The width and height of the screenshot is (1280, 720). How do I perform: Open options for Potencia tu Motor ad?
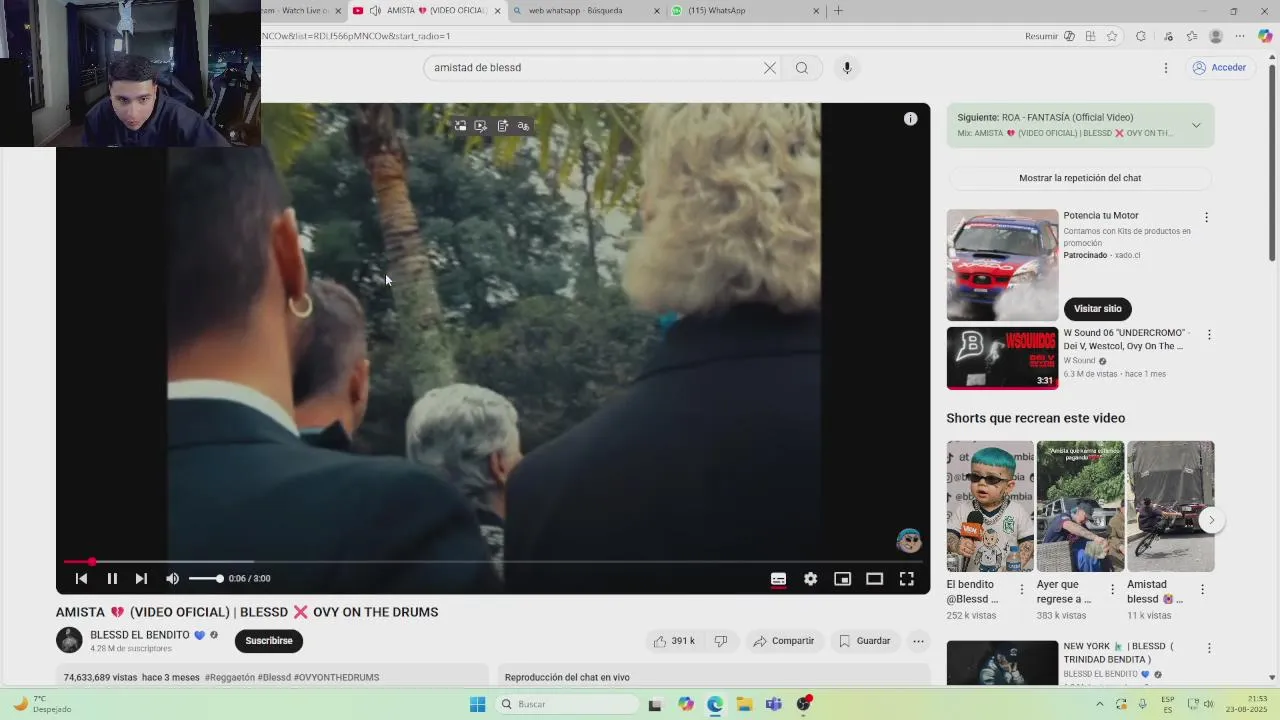pos(1206,217)
